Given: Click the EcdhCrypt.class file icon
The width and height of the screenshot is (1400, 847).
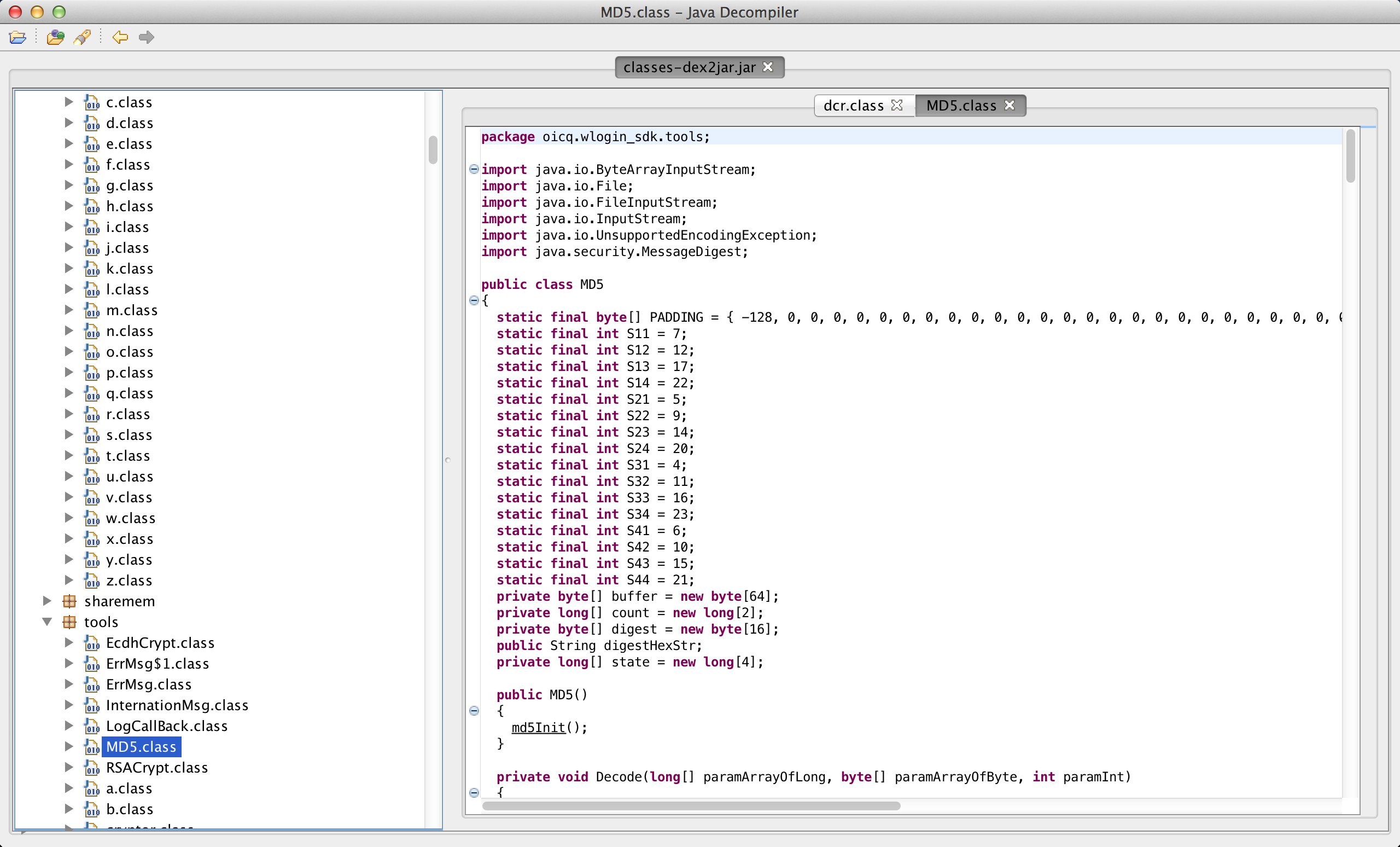Looking at the screenshot, I should click(91, 643).
